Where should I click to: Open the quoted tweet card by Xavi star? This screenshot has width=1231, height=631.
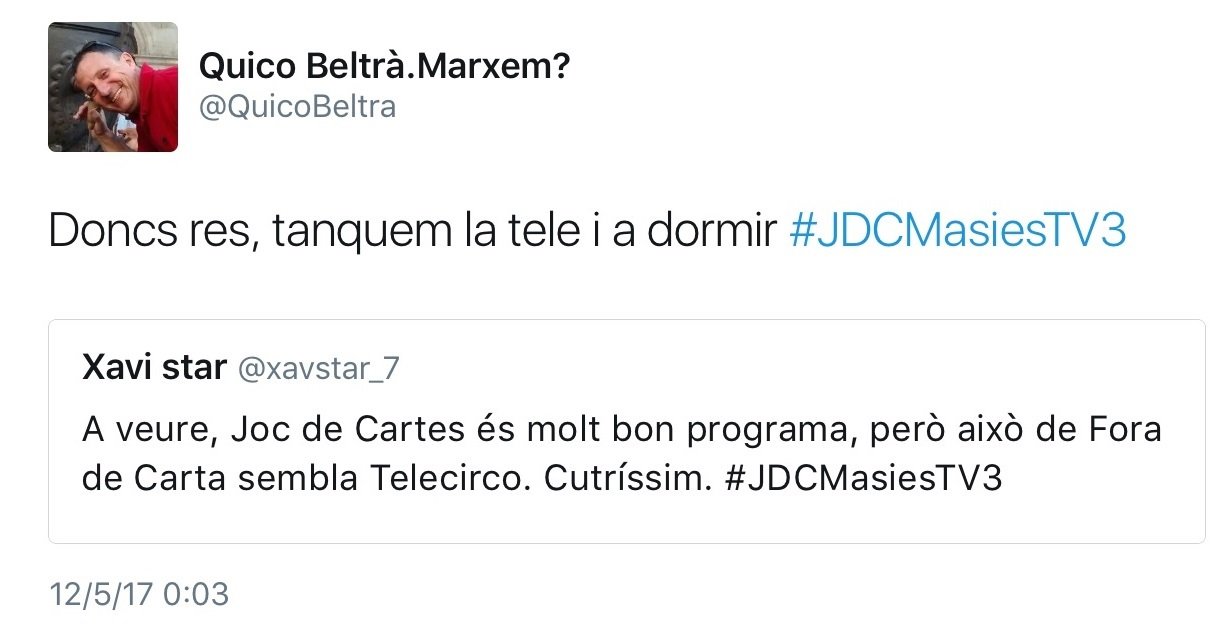pos(626,431)
